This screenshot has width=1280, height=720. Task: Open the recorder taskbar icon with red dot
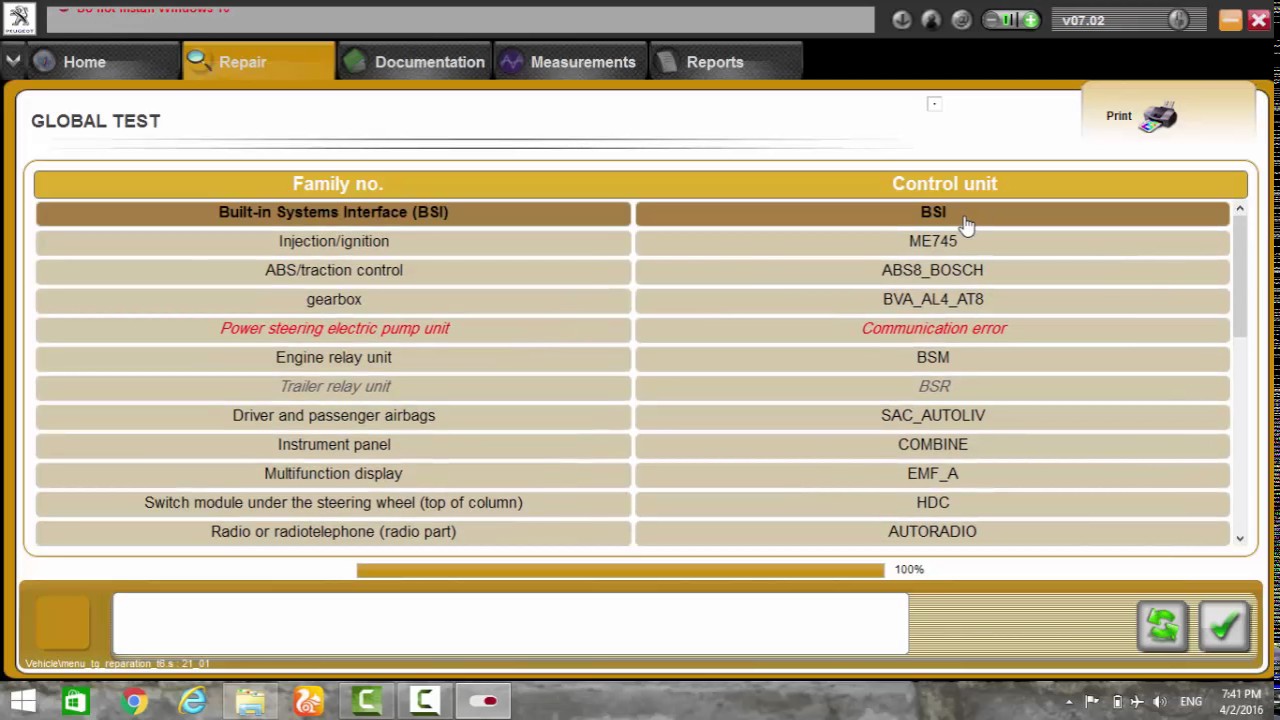click(484, 701)
